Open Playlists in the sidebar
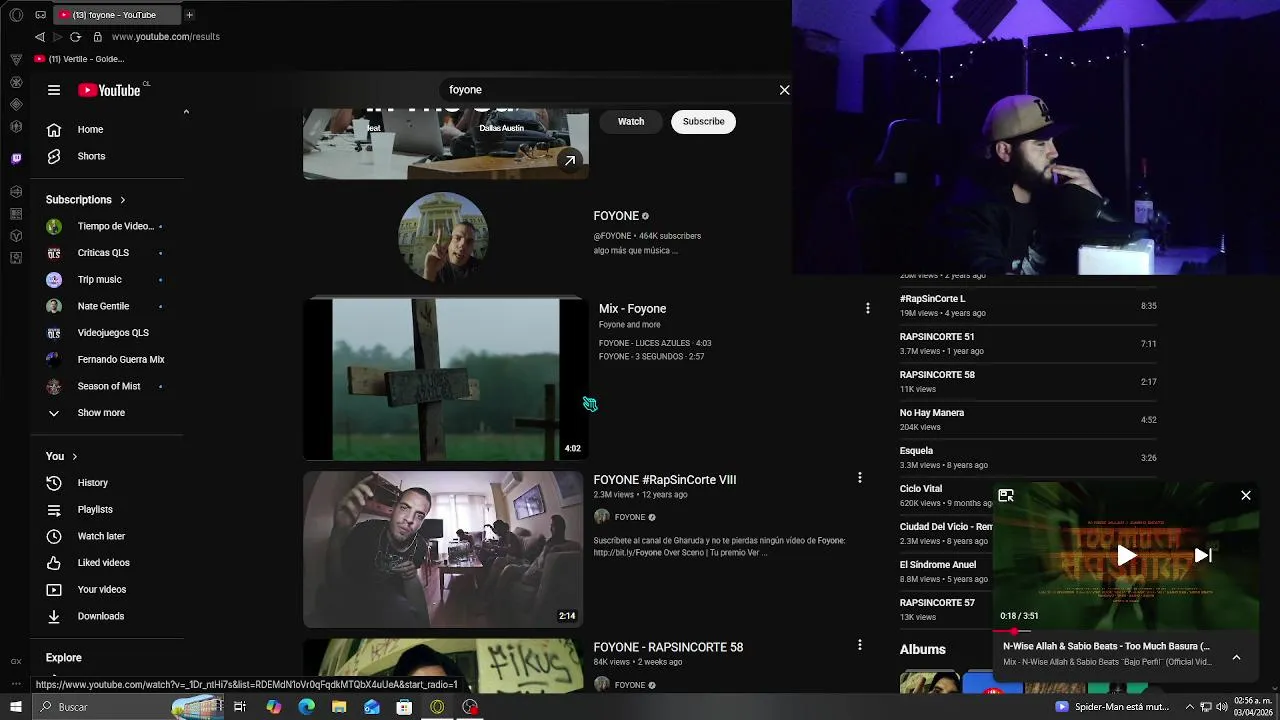This screenshot has width=1280, height=720. tap(108, 510)
